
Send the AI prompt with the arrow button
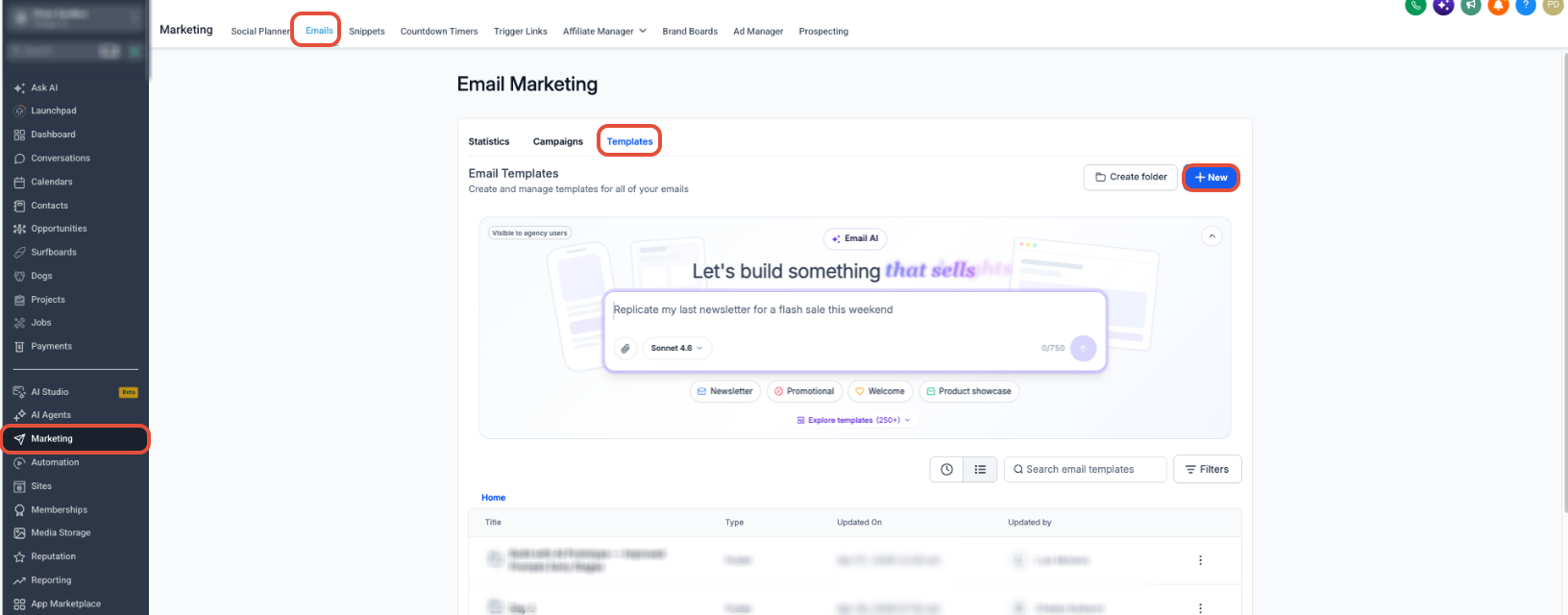pos(1083,348)
